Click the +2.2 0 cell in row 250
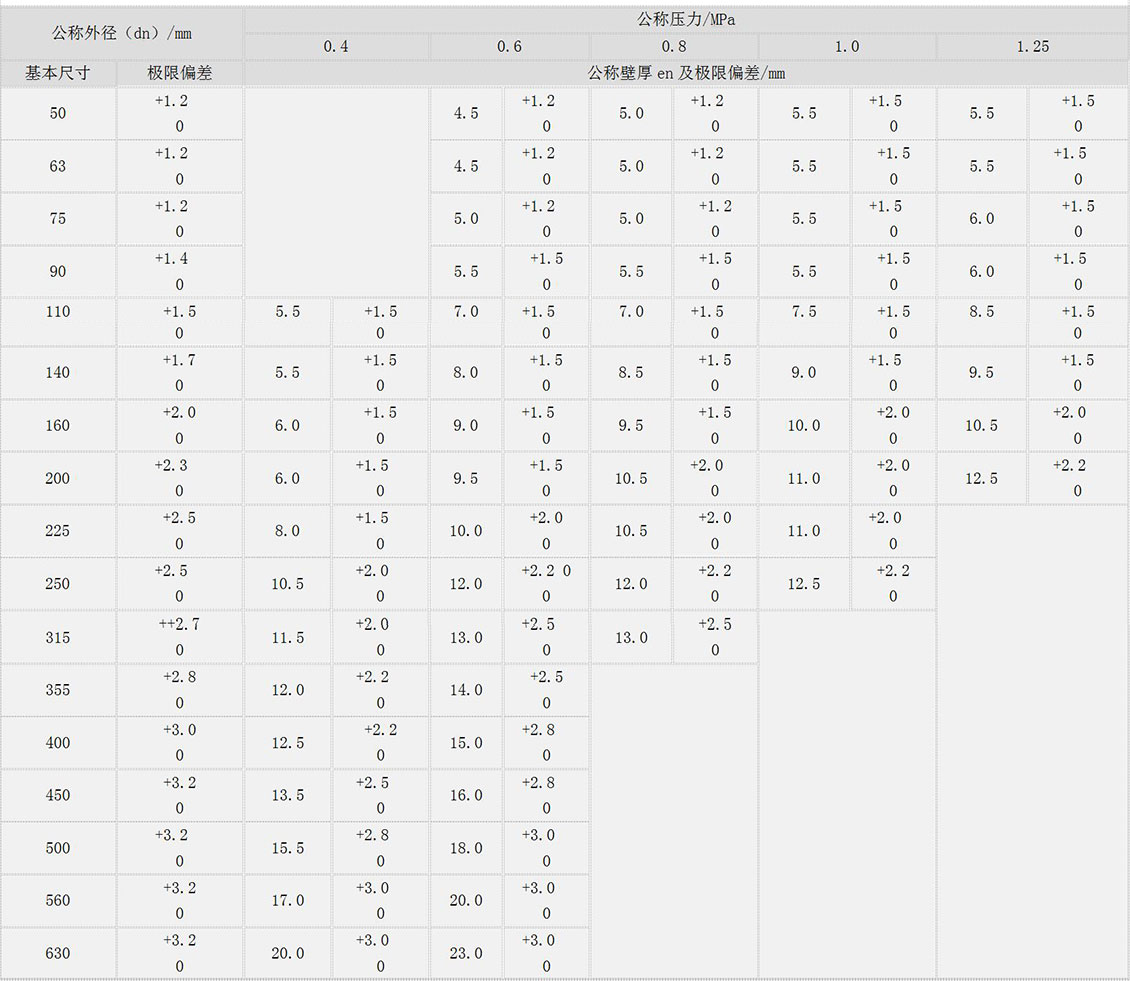The height and width of the screenshot is (981, 1130). pyautogui.click(x=546, y=584)
